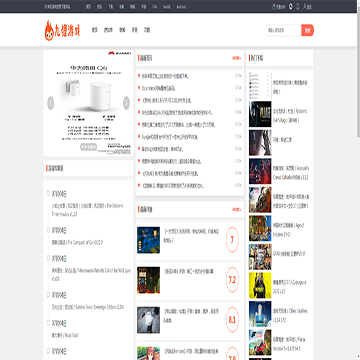Click the 九猩游戏 flame logo

[62, 30]
